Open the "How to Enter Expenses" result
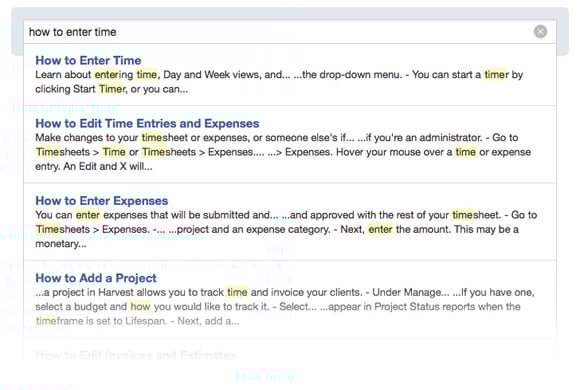The width and height of the screenshot is (580, 390). click(x=102, y=201)
